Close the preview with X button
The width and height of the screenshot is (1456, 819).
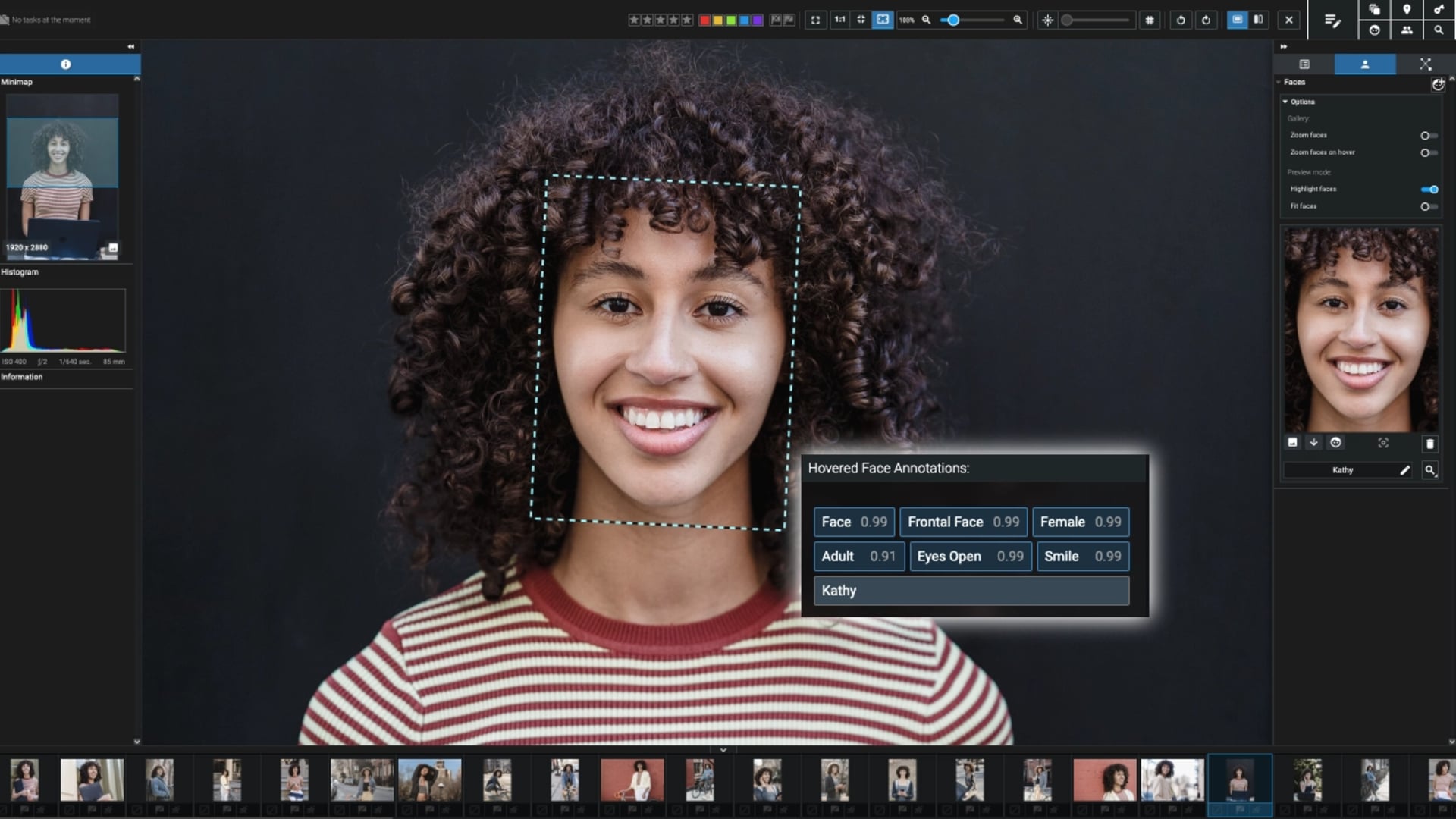click(x=1288, y=20)
